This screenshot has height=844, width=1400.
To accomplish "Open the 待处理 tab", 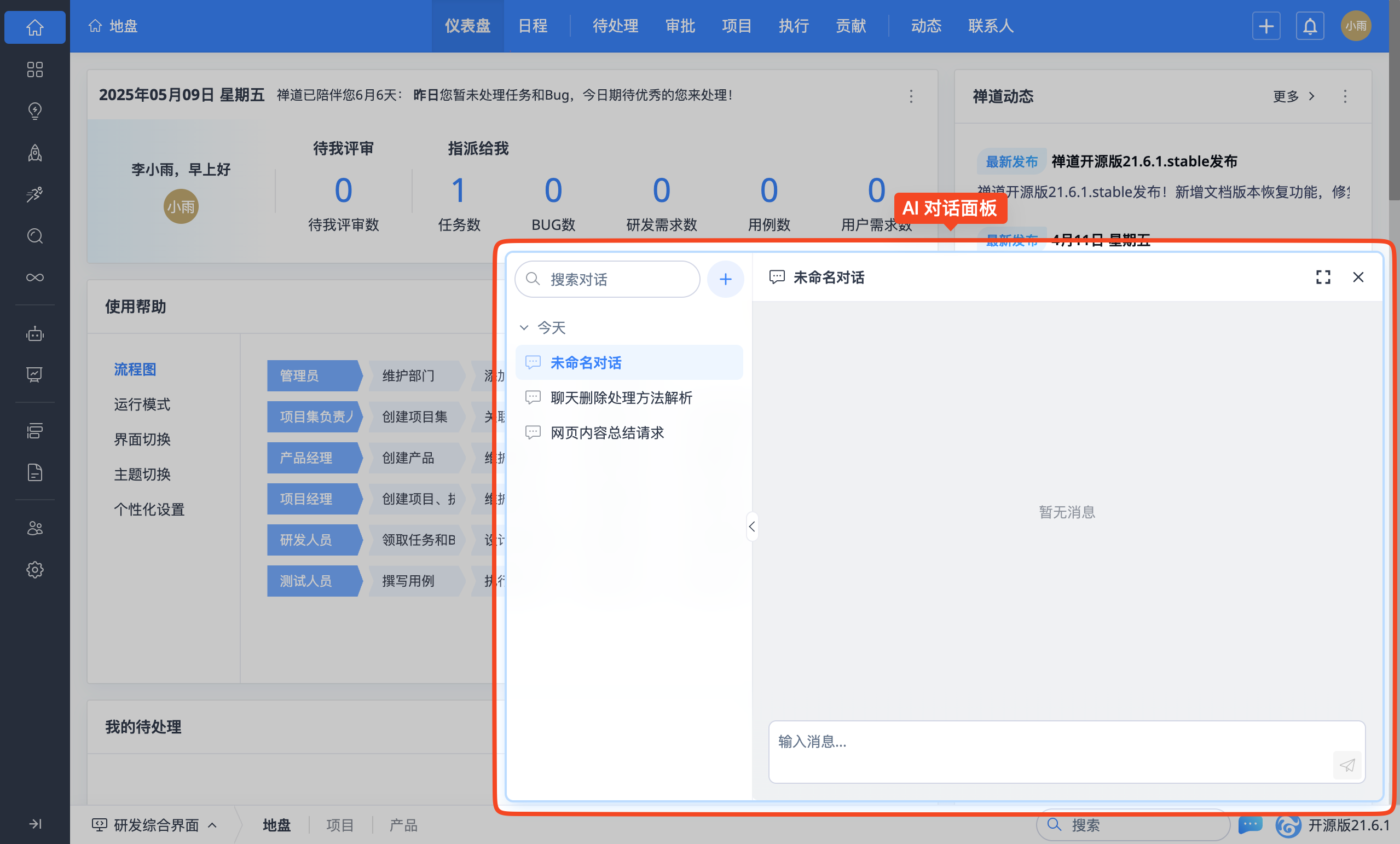I will coord(615,26).
